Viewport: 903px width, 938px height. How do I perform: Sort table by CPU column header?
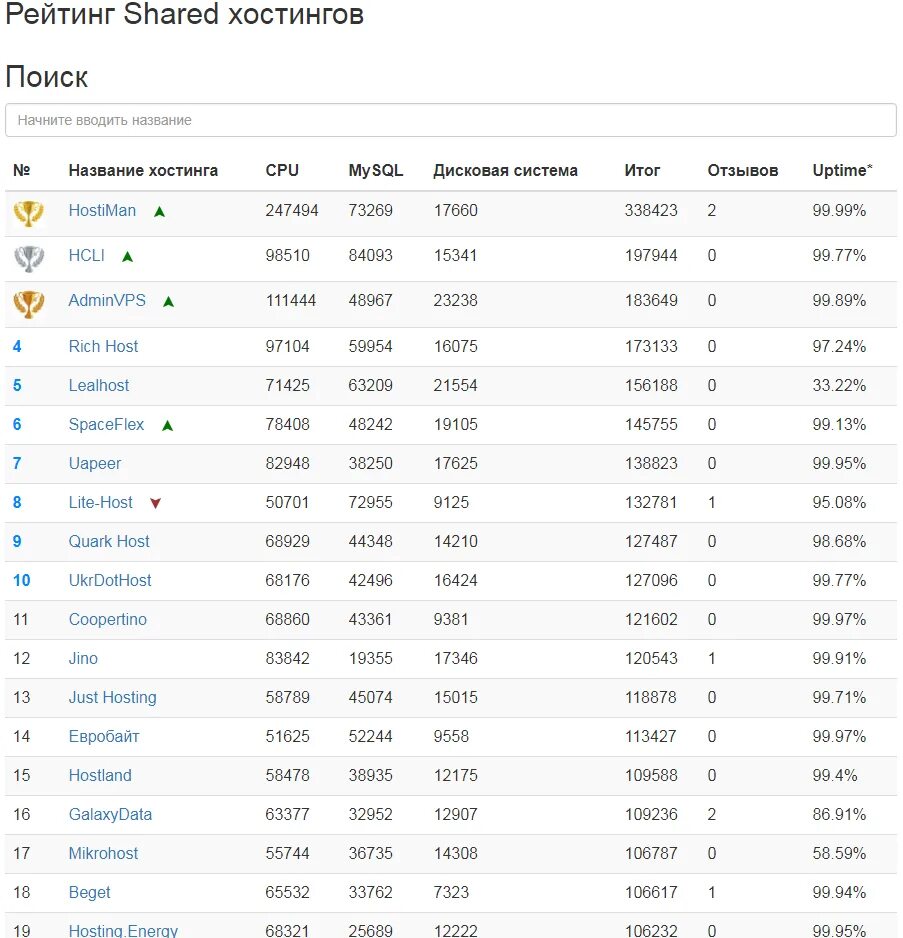(x=282, y=170)
